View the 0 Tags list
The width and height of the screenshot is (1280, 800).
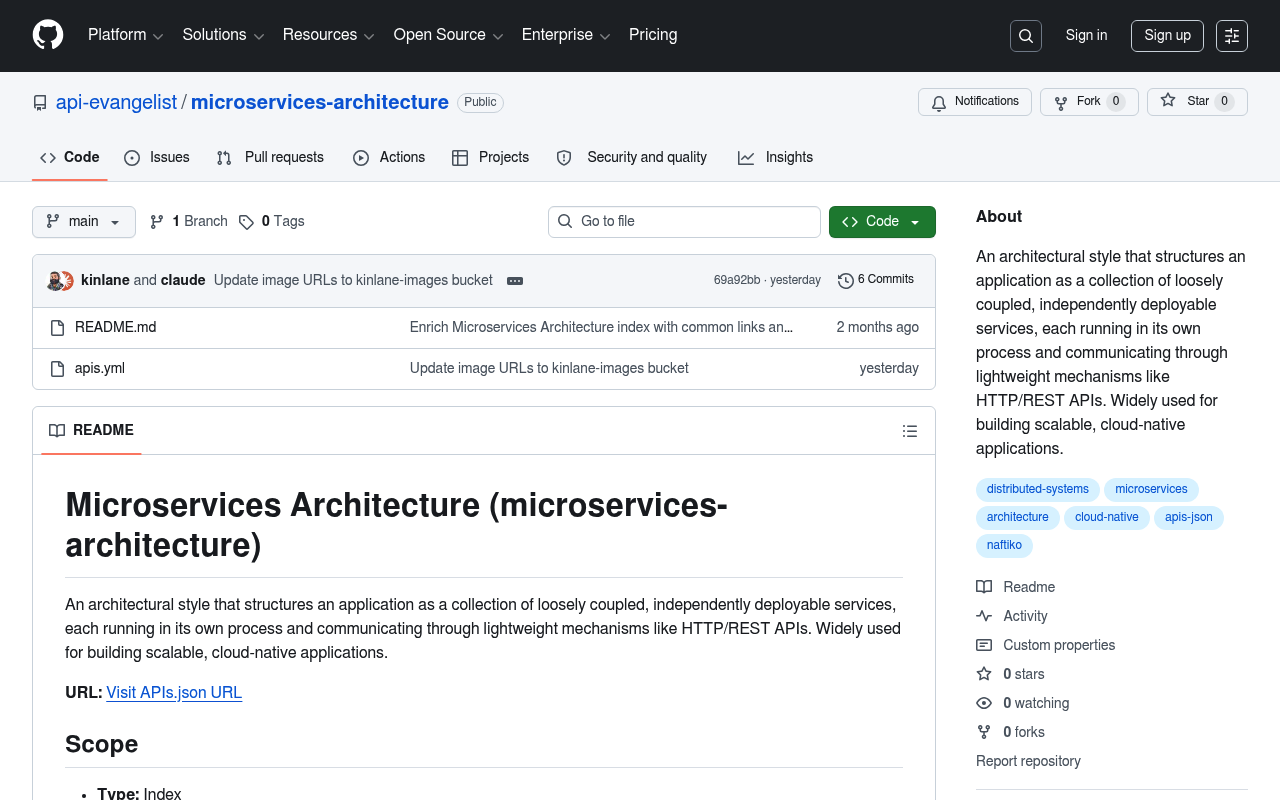(x=272, y=222)
